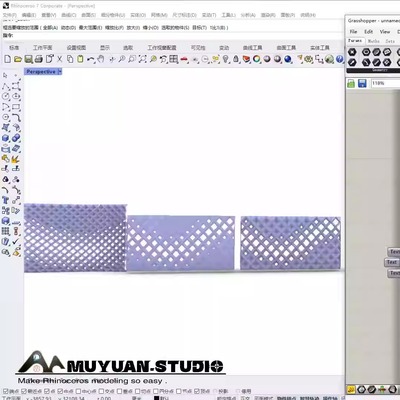Choose the 全部(A) command-line option
The height and width of the screenshot is (400, 400).
tap(50, 28)
